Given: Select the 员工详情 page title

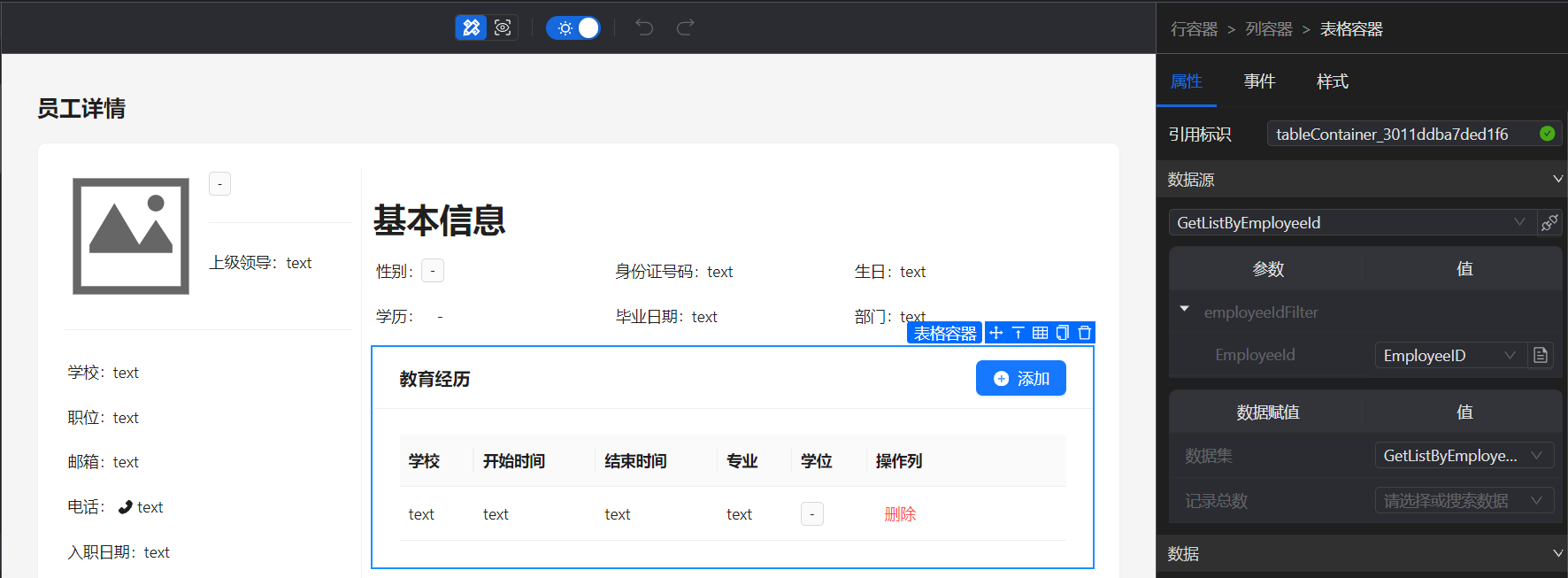Looking at the screenshot, I should 81,109.
